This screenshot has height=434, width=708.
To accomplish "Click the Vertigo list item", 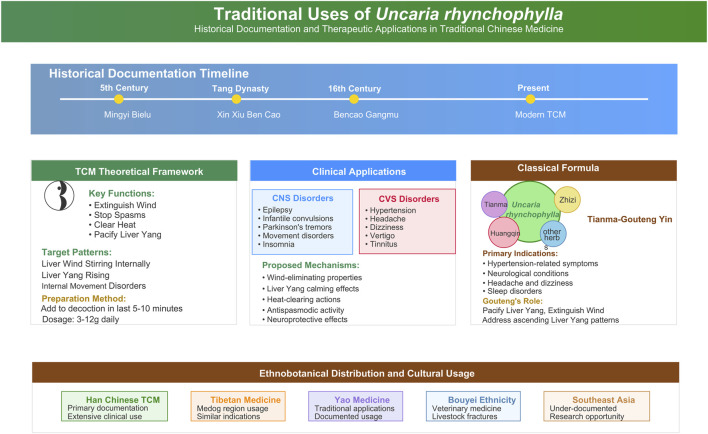I will coord(380,236).
